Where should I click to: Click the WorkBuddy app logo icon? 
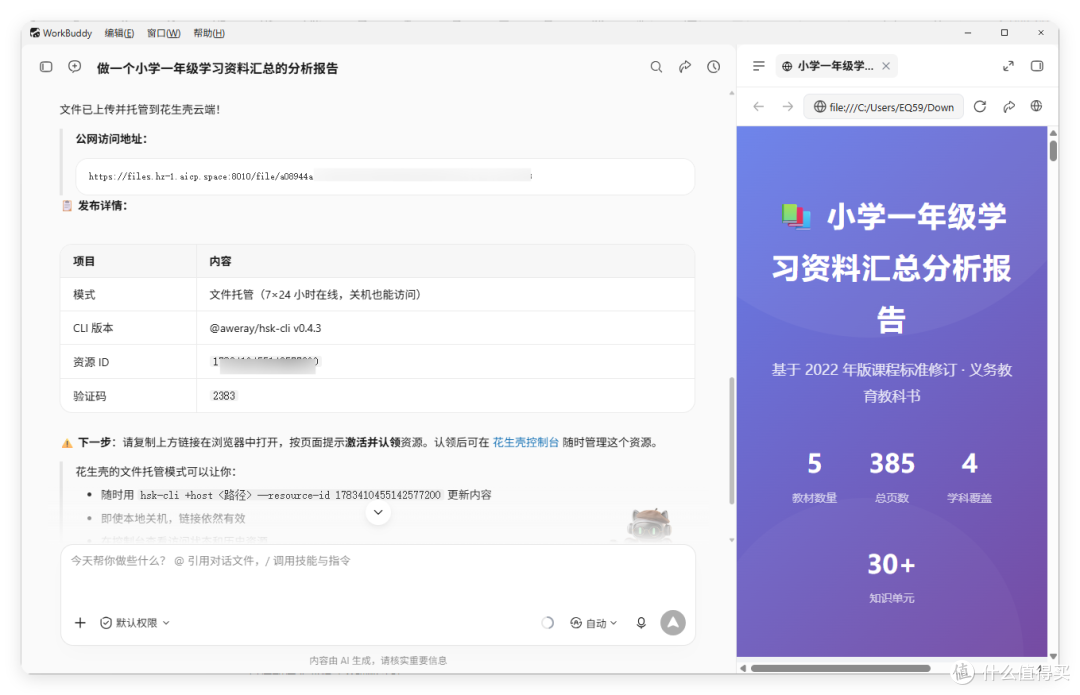pyautogui.click(x=34, y=32)
